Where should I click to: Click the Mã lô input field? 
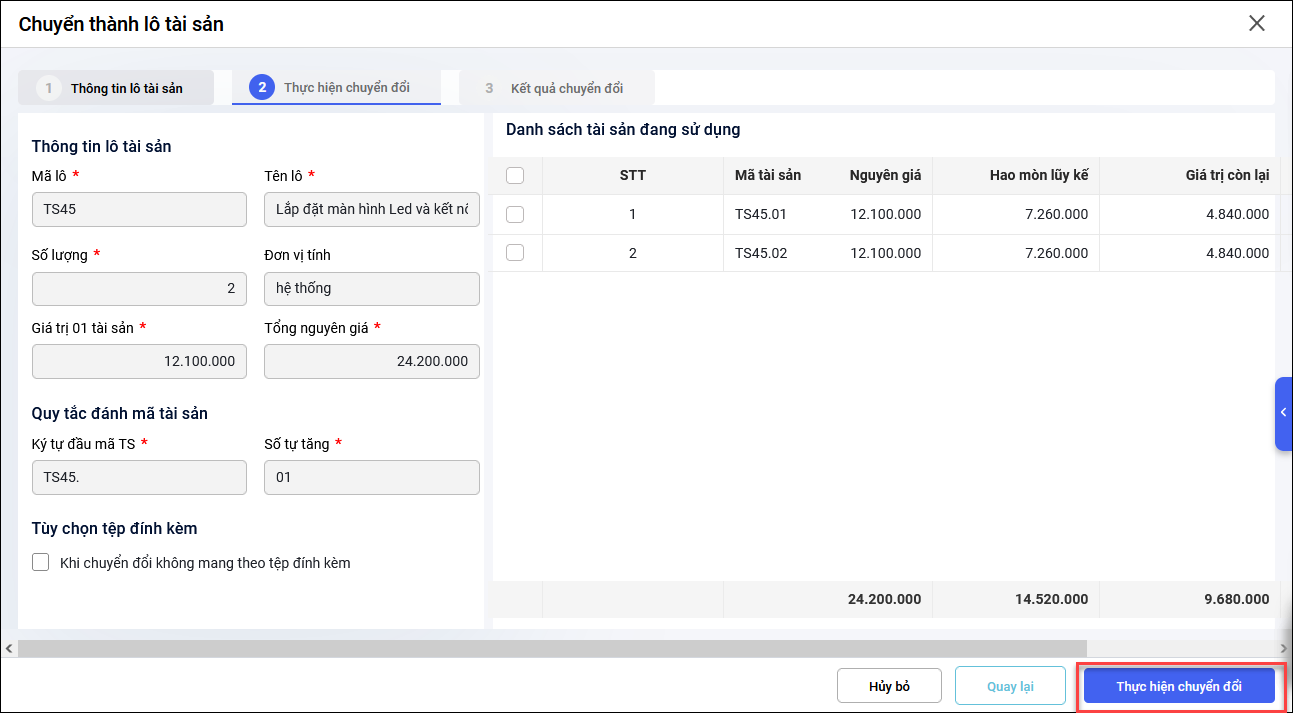tap(139, 210)
